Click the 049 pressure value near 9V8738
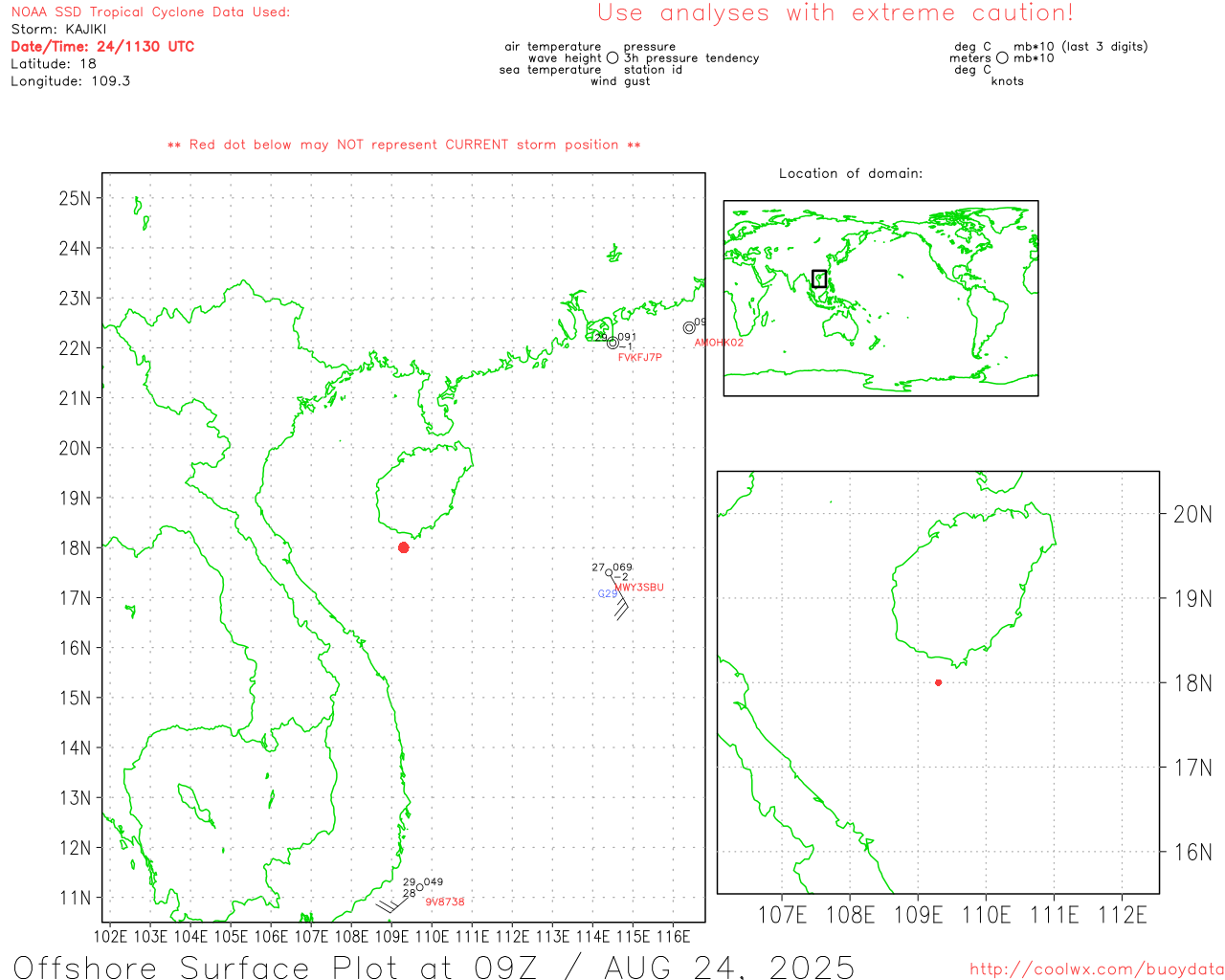Viewport: 1225px width, 980px height. tap(434, 882)
